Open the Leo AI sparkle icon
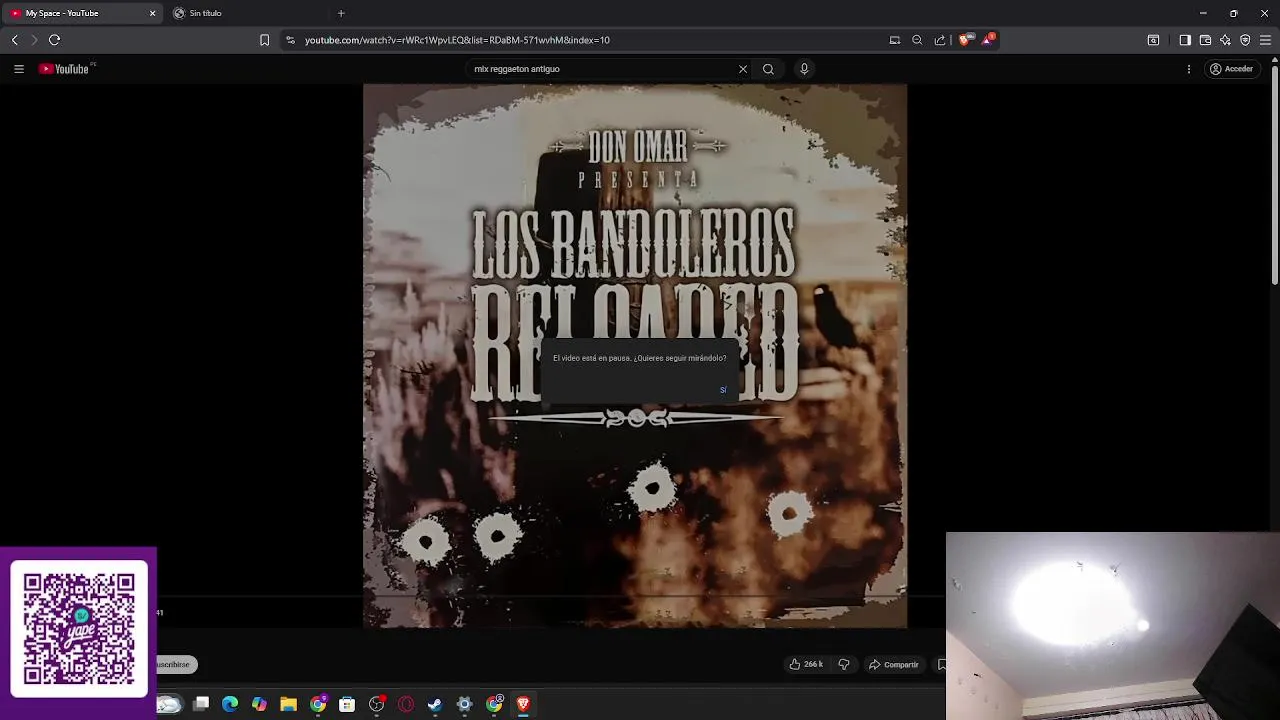This screenshot has width=1280, height=720. coord(1225,40)
